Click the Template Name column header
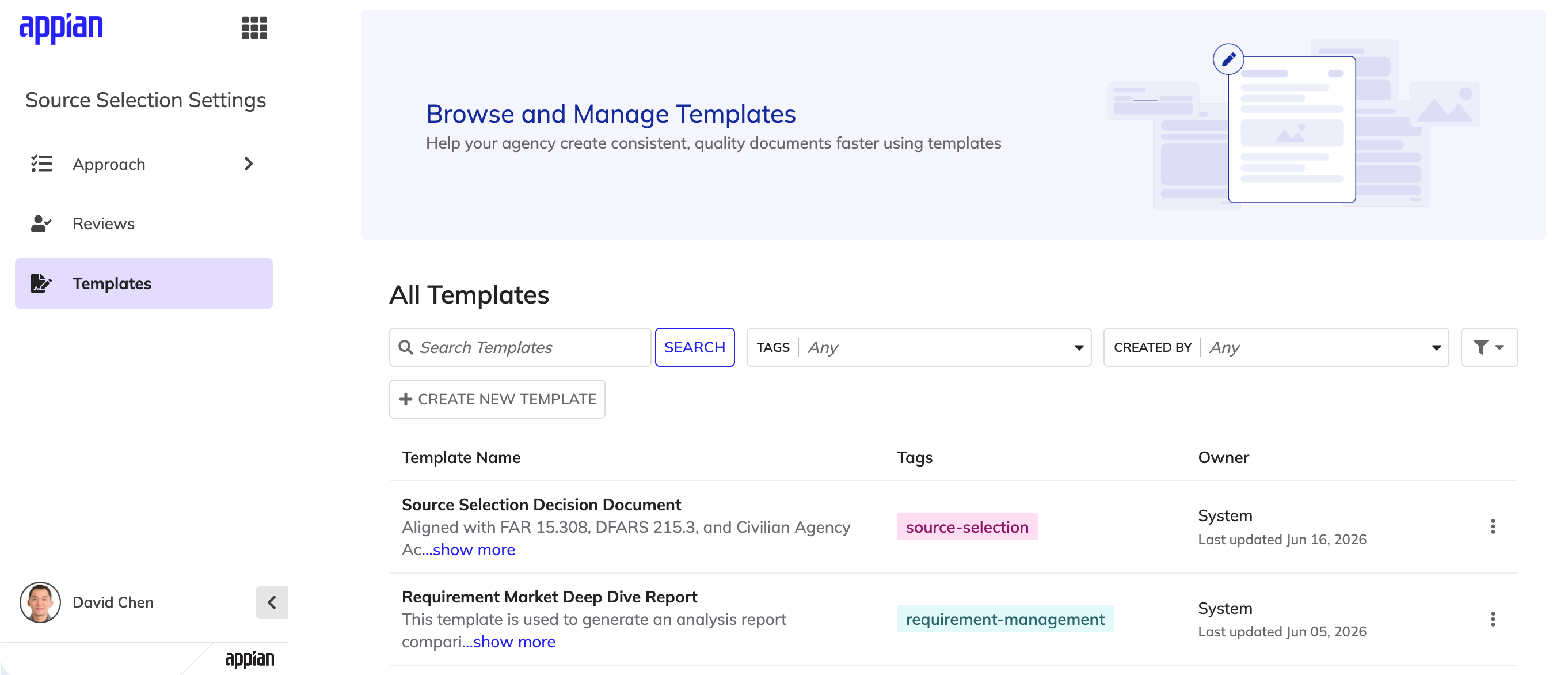 (x=460, y=457)
